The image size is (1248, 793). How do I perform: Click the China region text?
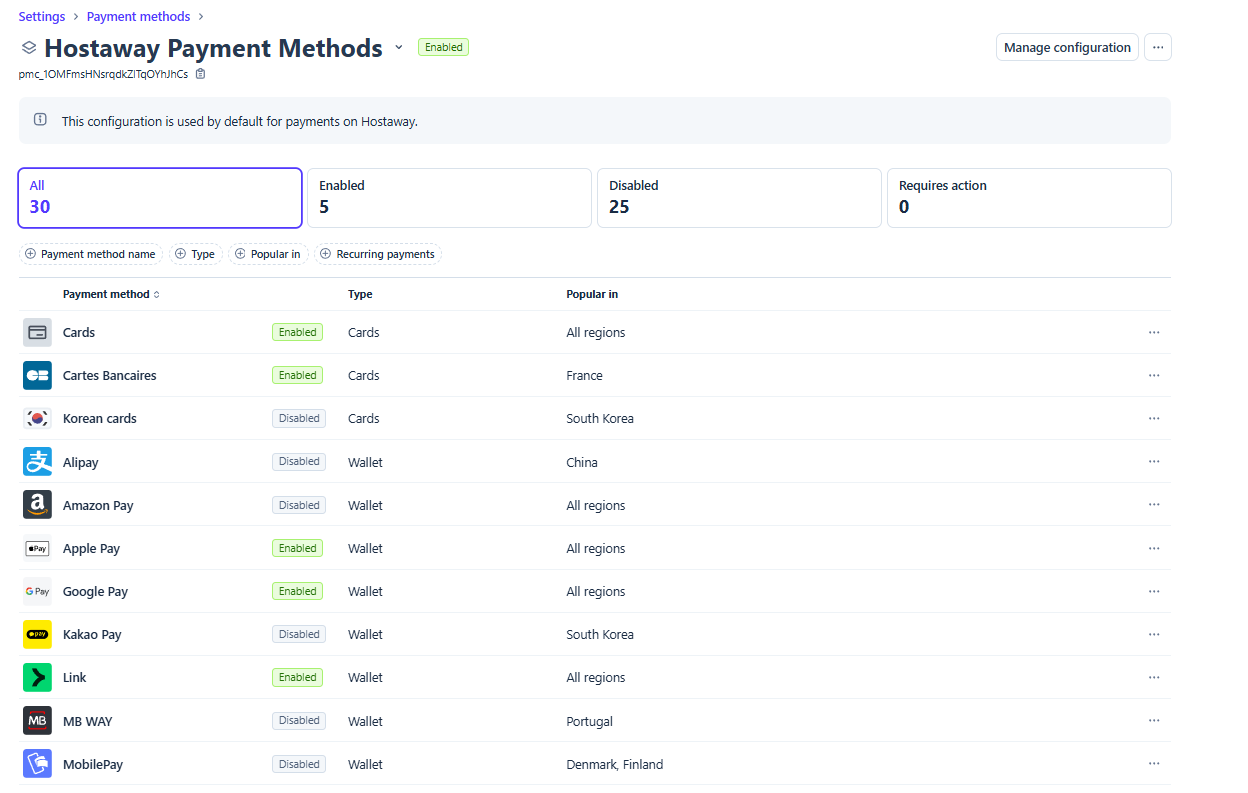pos(581,462)
